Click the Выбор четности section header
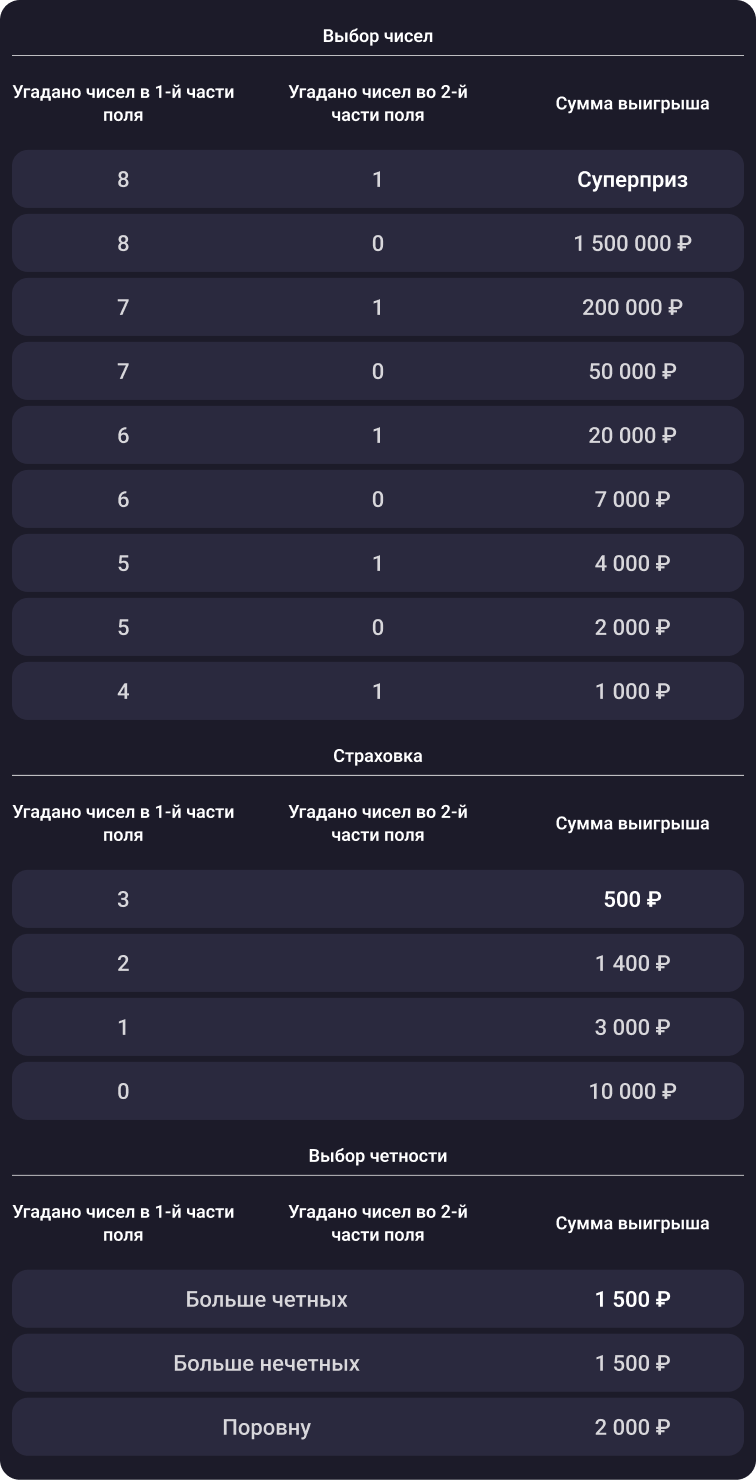756x1480 pixels. pyautogui.click(x=378, y=1156)
